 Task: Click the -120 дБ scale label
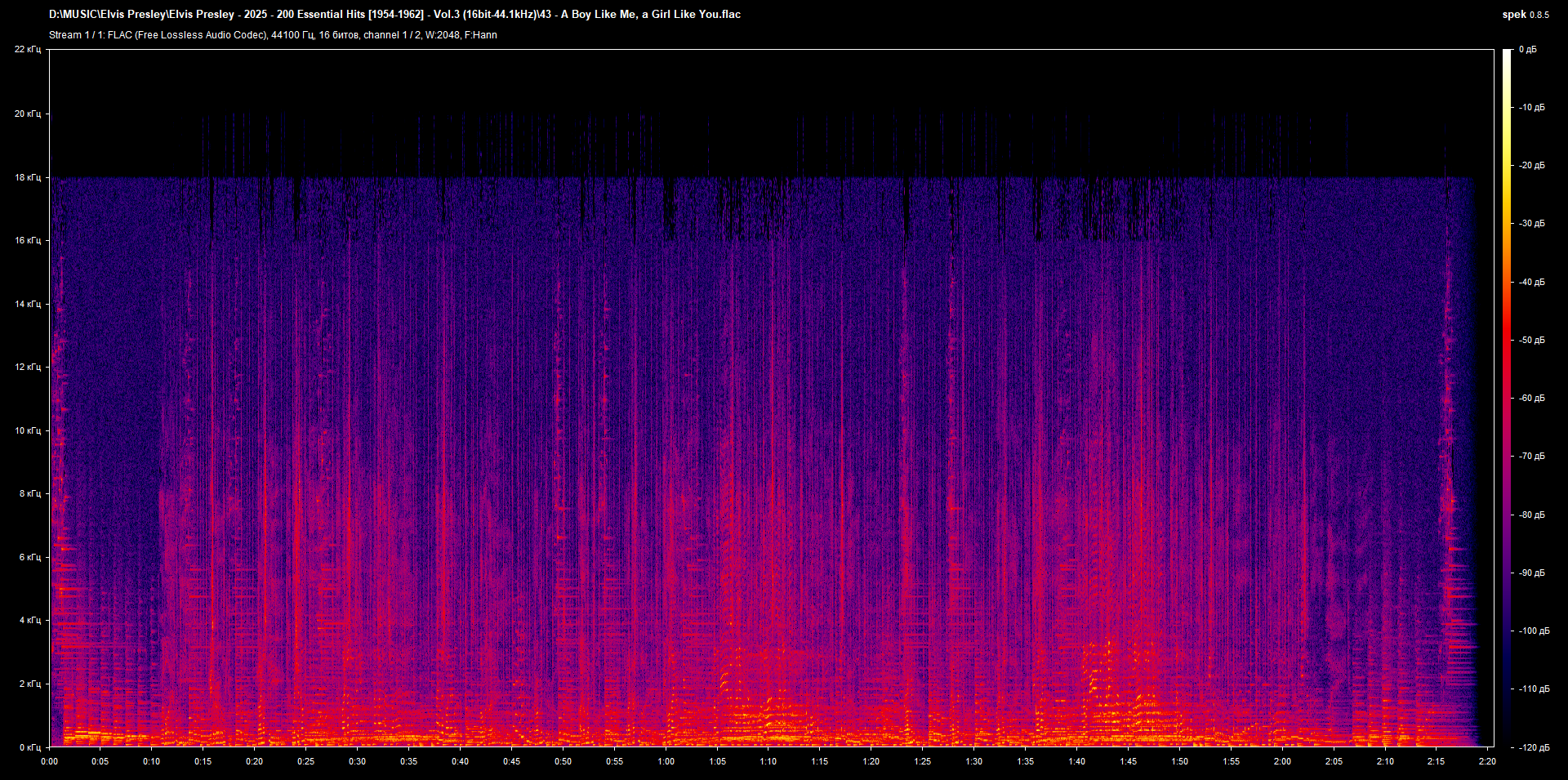coord(1532,747)
